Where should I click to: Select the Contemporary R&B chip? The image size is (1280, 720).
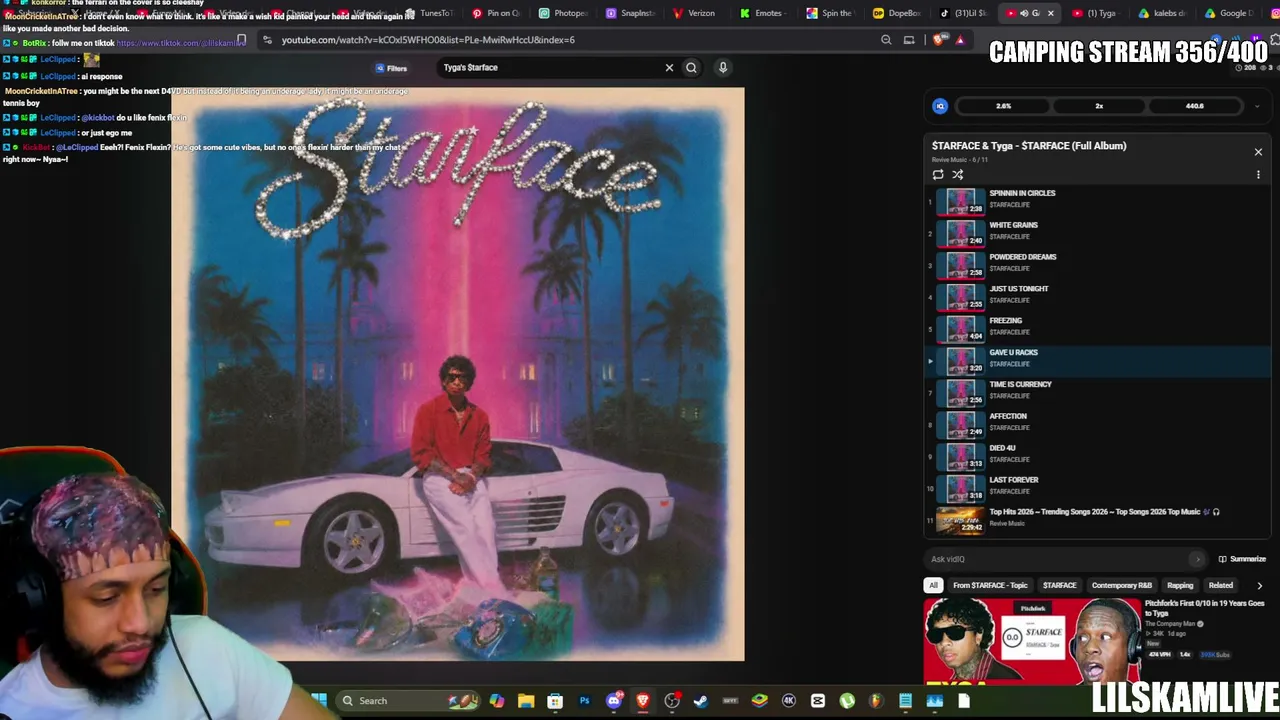point(1121,586)
